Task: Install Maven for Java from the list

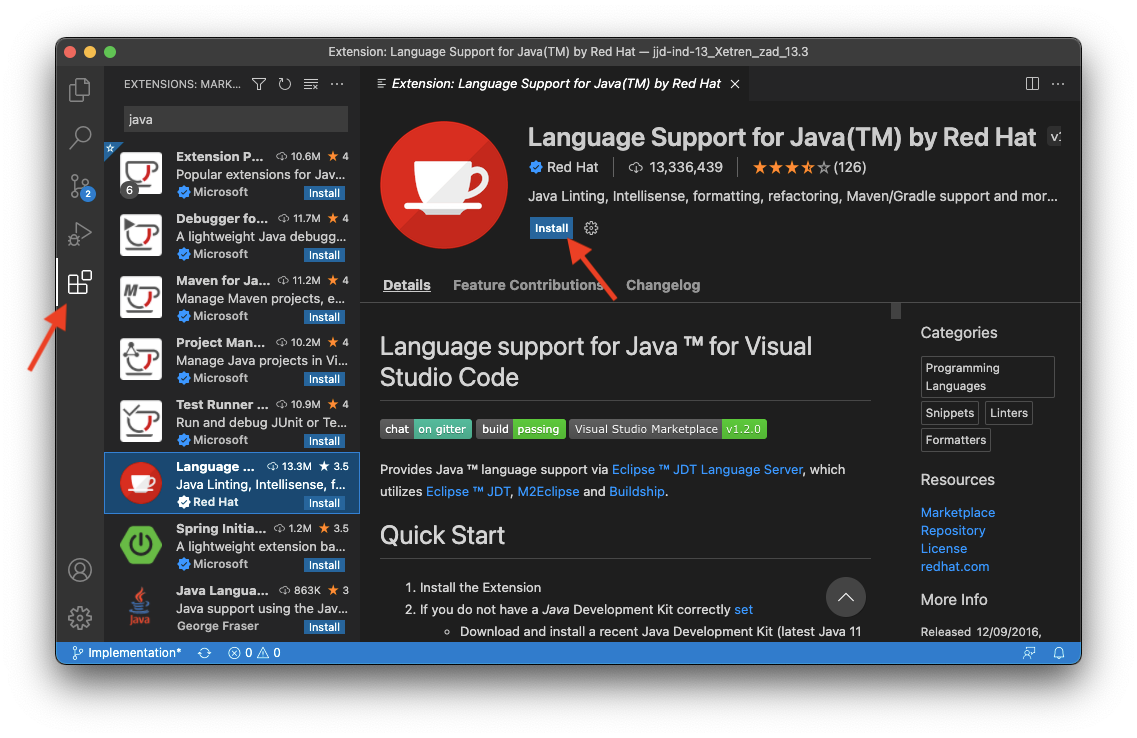Action: (324, 318)
